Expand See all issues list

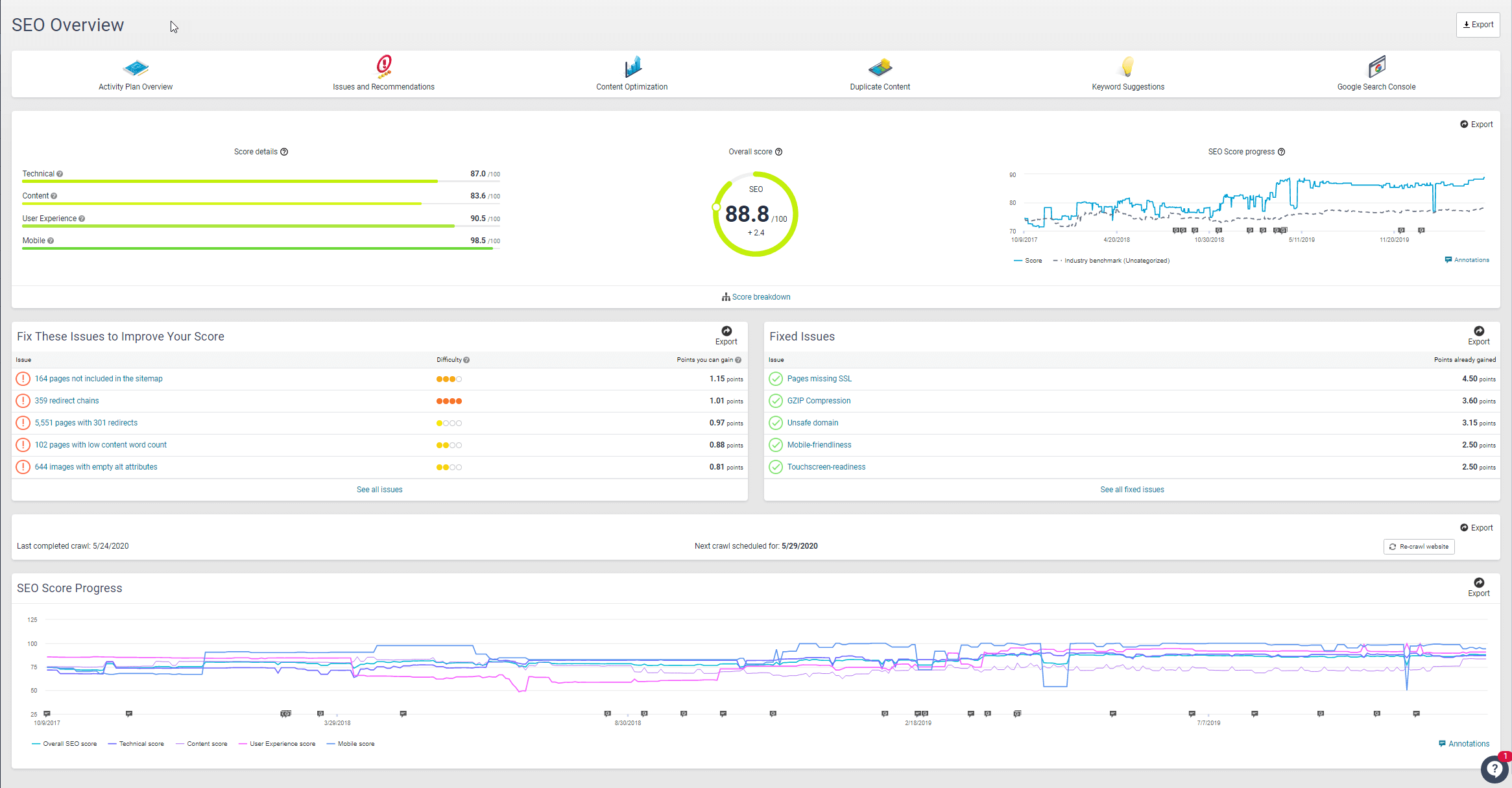pos(379,490)
